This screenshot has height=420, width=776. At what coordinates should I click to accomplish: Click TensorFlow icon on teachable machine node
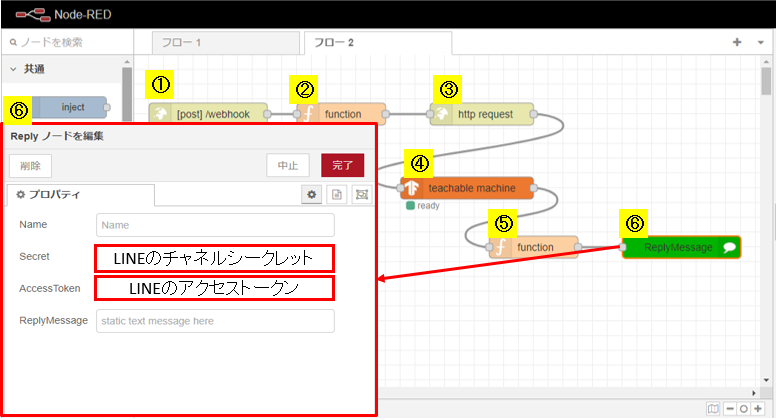(x=412, y=188)
